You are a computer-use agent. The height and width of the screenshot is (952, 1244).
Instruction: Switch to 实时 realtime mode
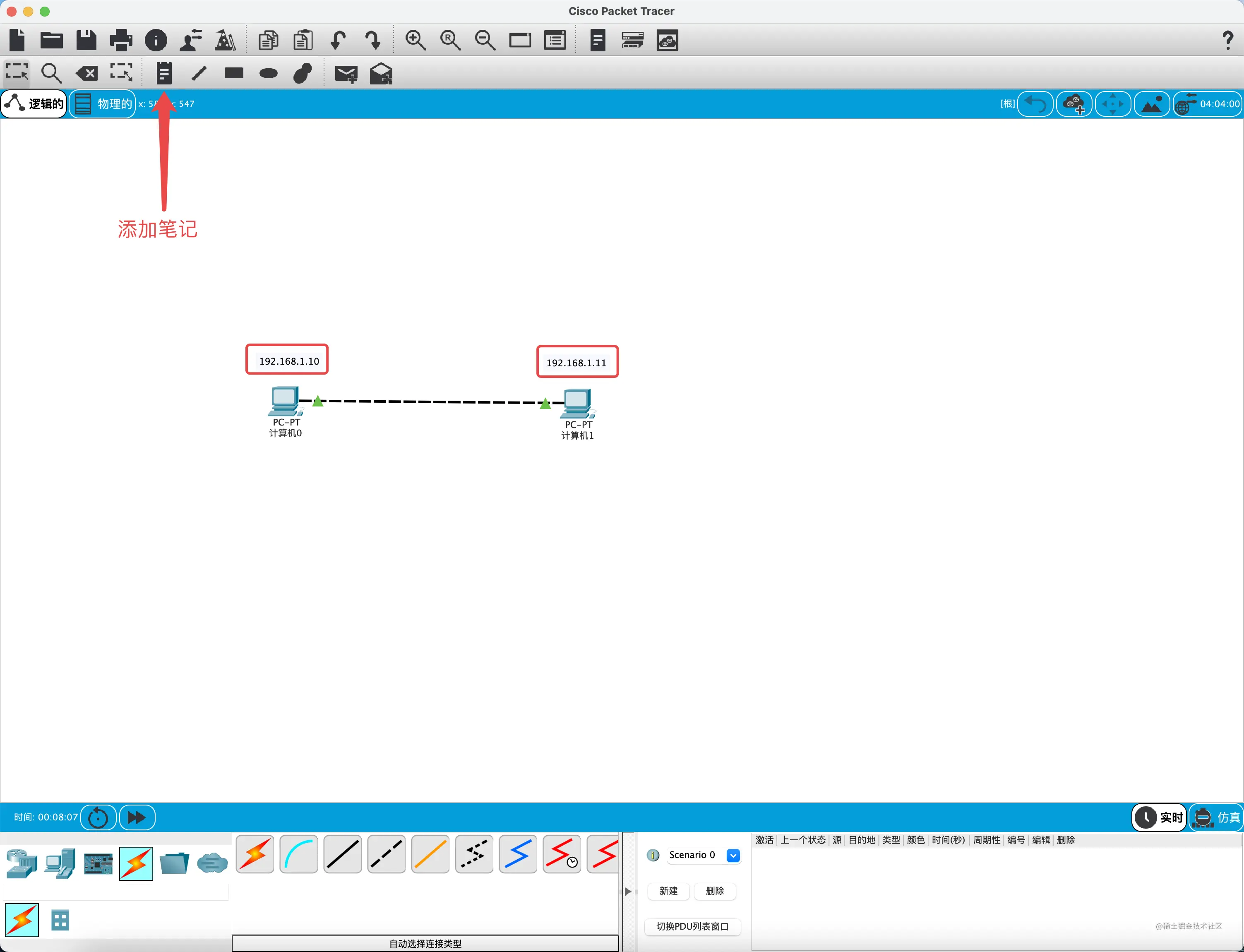tap(1158, 817)
